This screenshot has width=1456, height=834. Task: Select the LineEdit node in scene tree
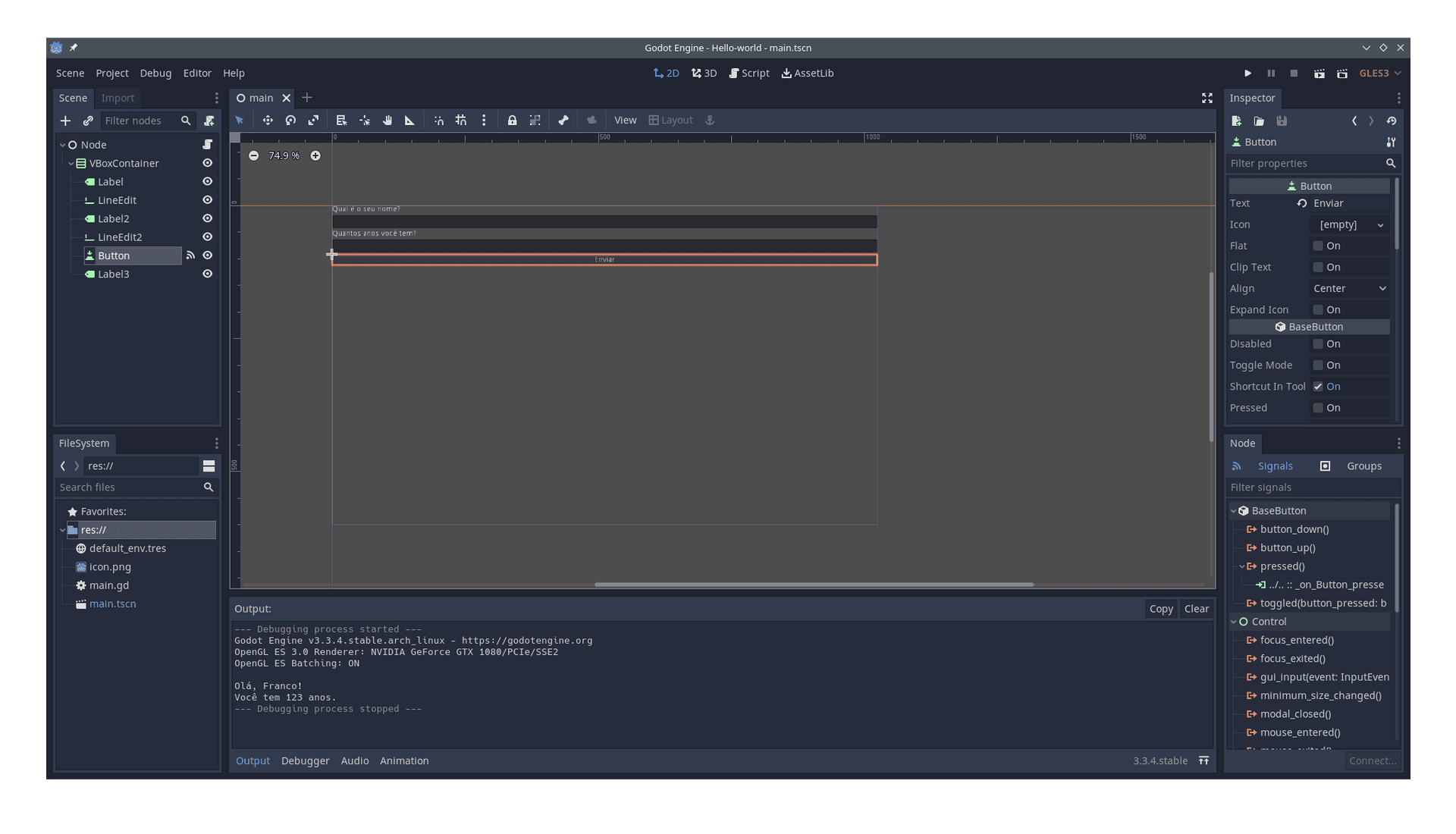(x=116, y=200)
